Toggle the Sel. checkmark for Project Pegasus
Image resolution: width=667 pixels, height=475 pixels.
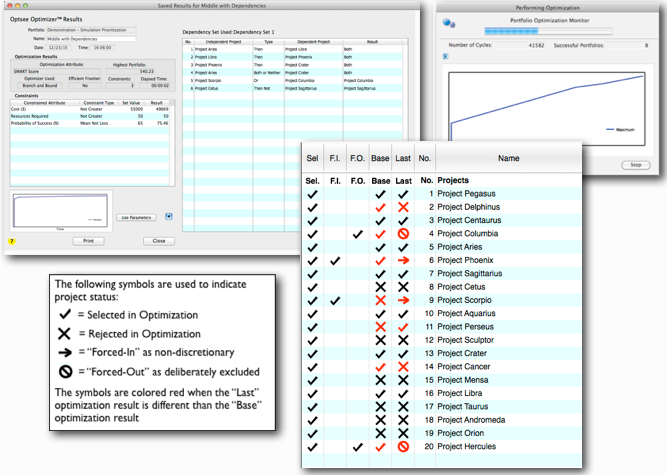point(313,193)
